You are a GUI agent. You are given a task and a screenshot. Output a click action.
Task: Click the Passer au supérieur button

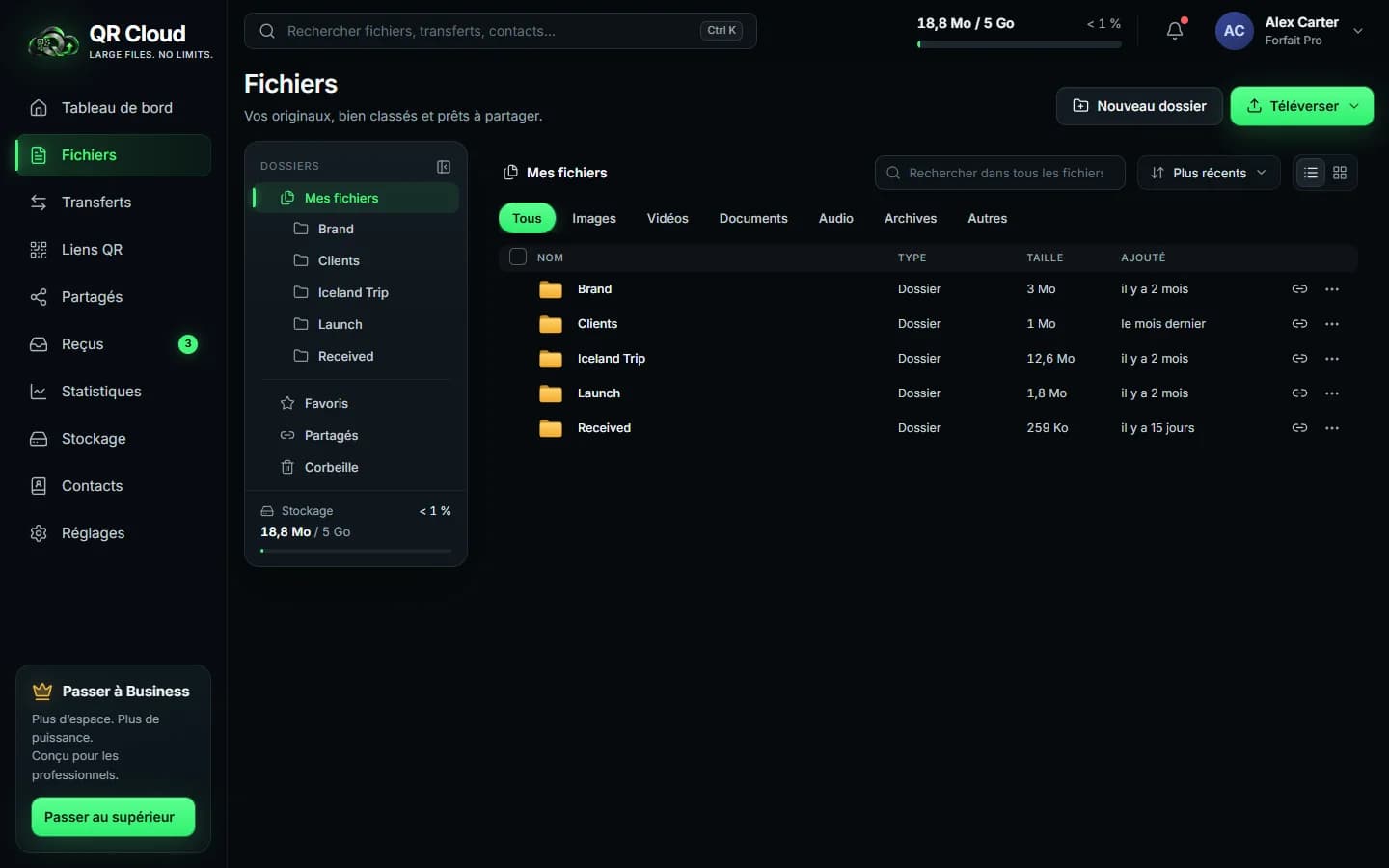click(113, 817)
